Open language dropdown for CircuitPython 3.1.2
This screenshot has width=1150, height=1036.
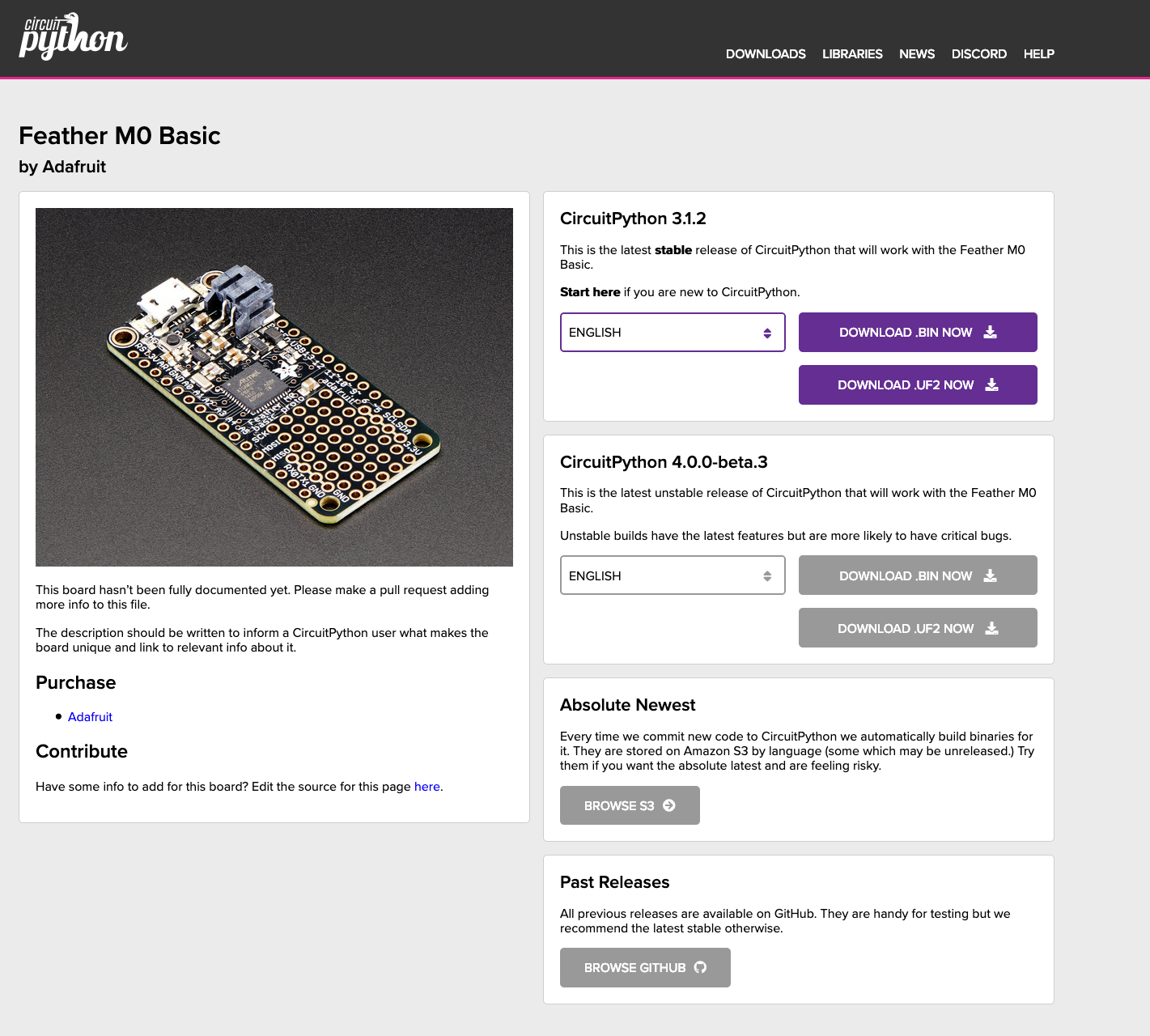[x=673, y=333]
